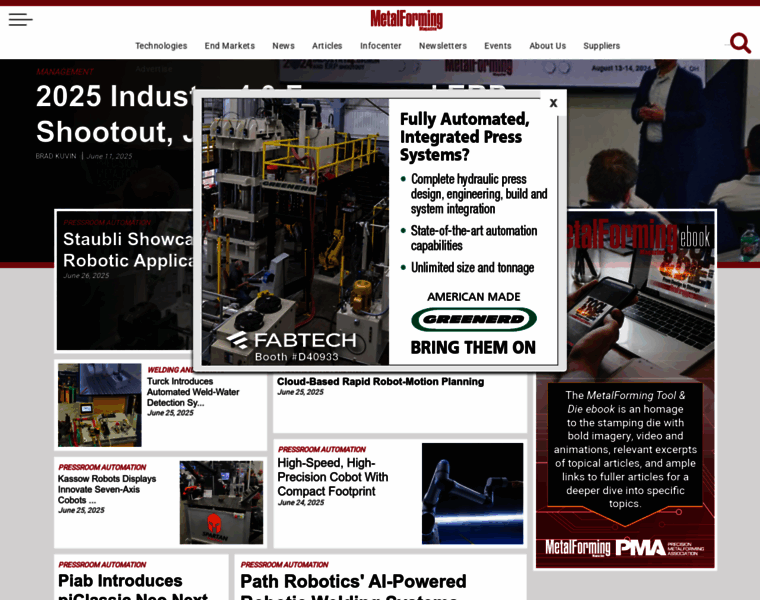The height and width of the screenshot is (600, 760).
Task: Click the Pressroom Automation label above Piab
Action: [102, 565]
